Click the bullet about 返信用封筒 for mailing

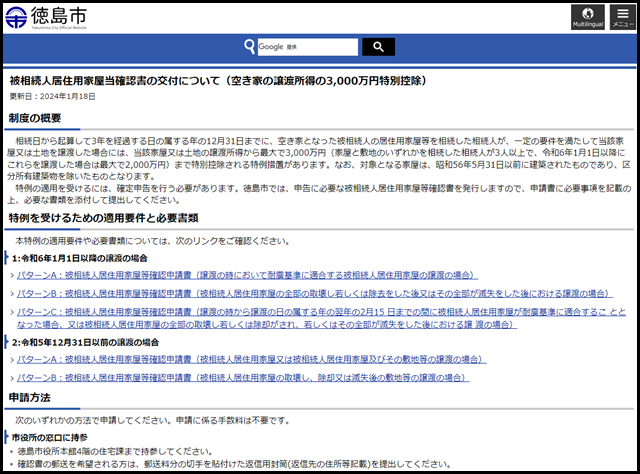coord(234,464)
